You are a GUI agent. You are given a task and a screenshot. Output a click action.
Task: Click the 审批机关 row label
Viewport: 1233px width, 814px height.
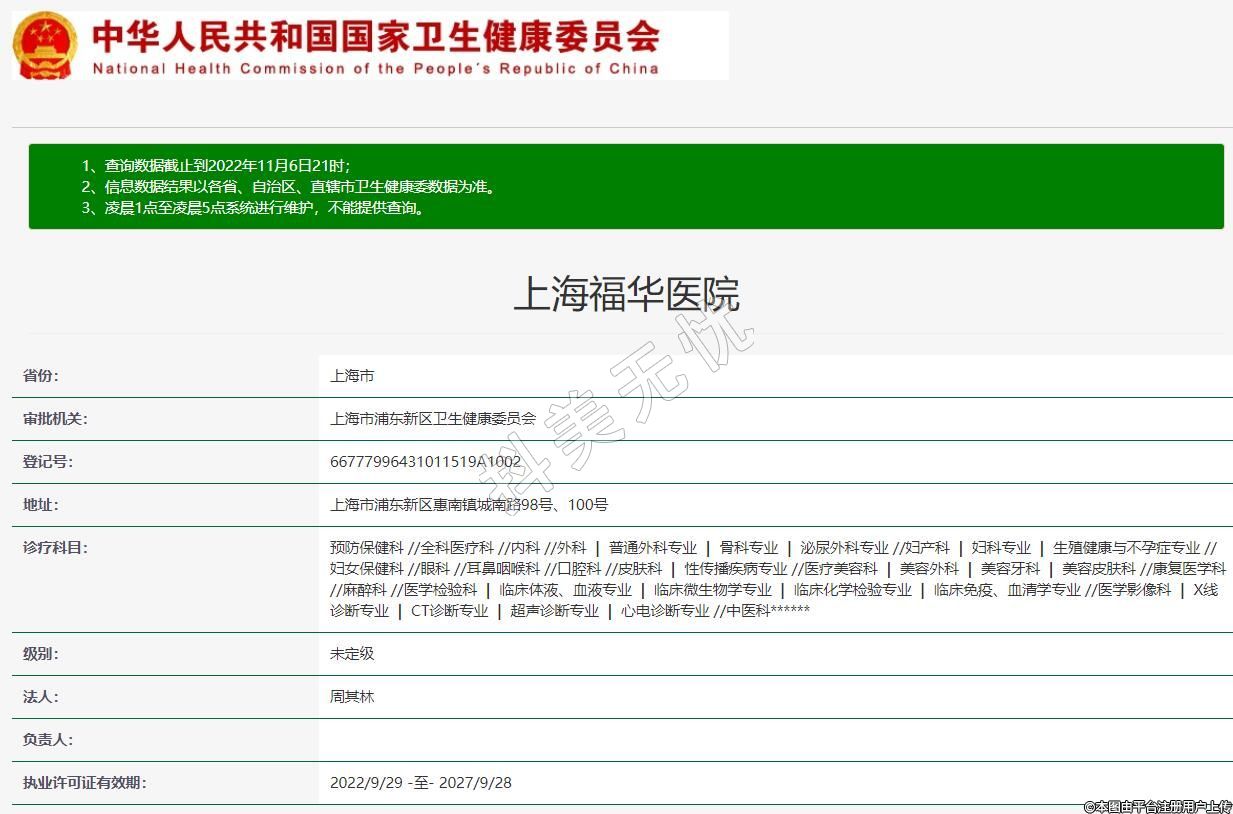coord(55,419)
